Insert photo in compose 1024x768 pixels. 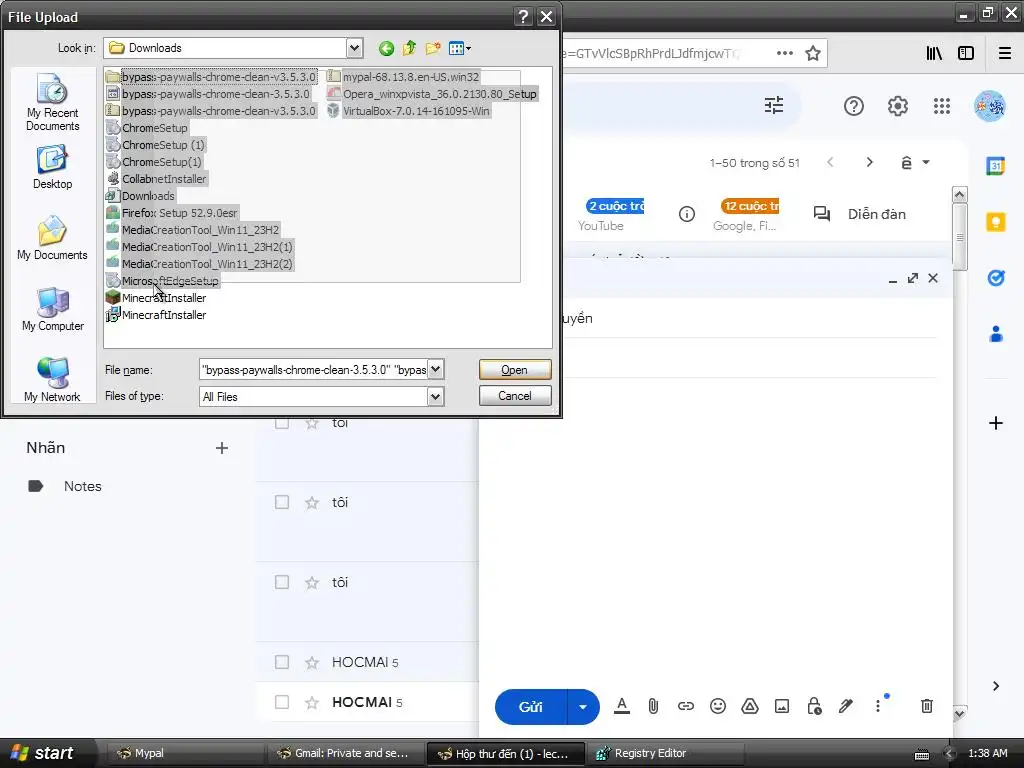tap(782, 706)
